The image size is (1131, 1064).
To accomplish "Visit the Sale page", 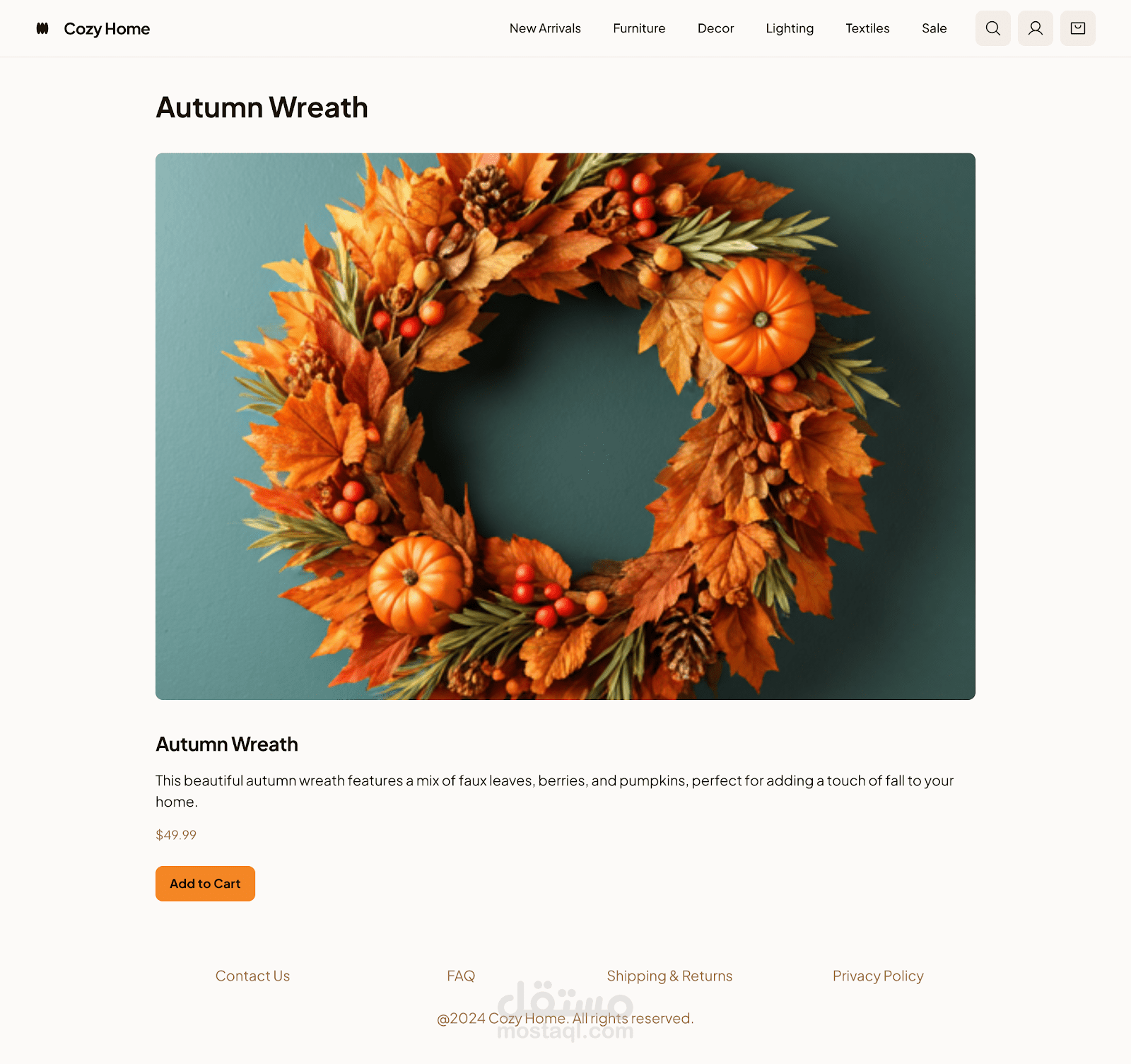I will 934,28.
